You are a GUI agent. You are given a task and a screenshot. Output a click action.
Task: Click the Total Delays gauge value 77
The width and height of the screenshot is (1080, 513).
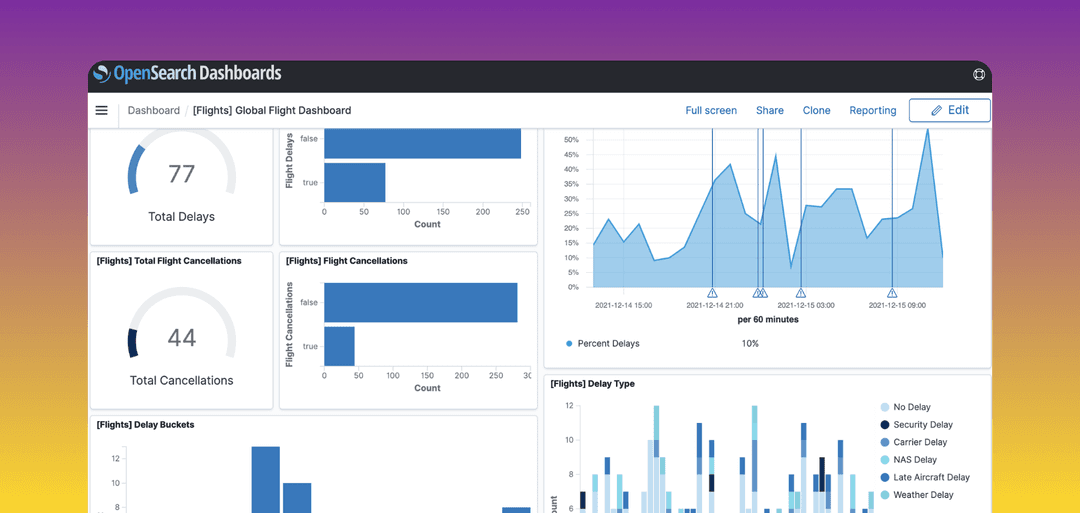pos(181,174)
